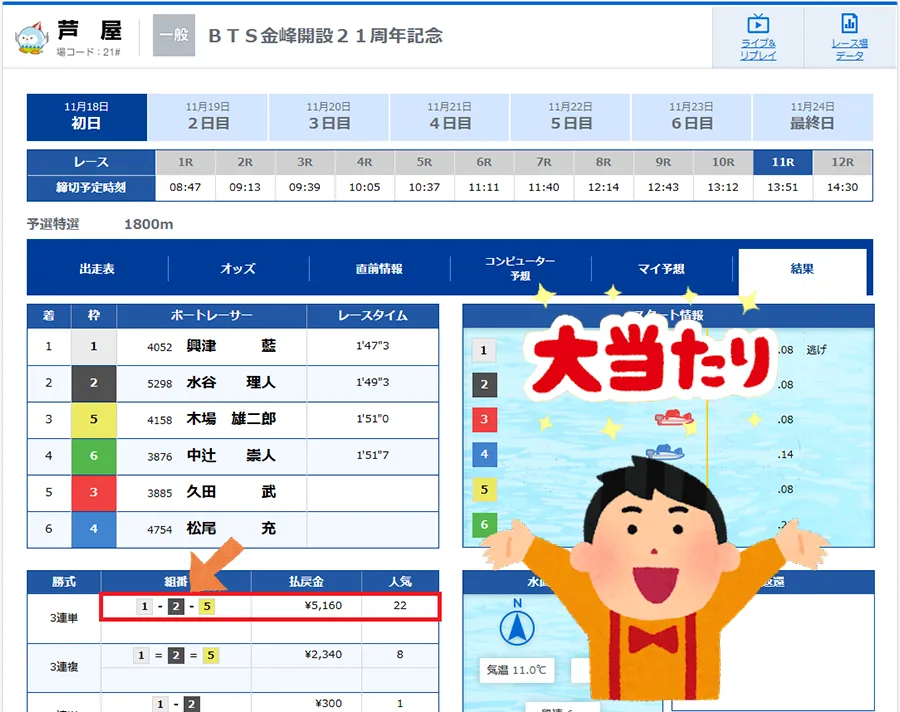Viewport: 900px width, 712px height.
Task: Open the コンピューター予想 tab
Action: click(520, 268)
